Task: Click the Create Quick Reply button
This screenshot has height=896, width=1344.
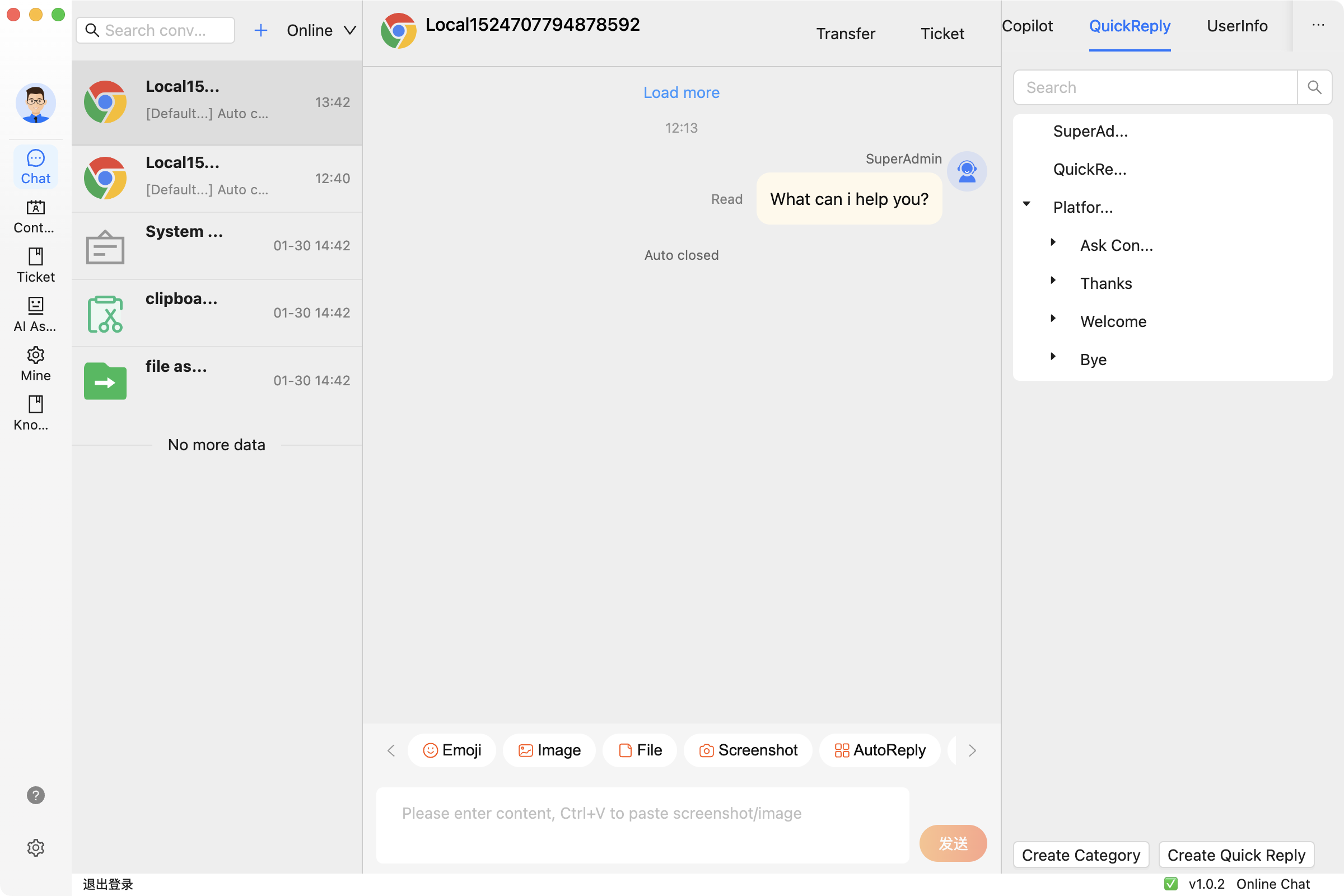Action: tap(1236, 855)
